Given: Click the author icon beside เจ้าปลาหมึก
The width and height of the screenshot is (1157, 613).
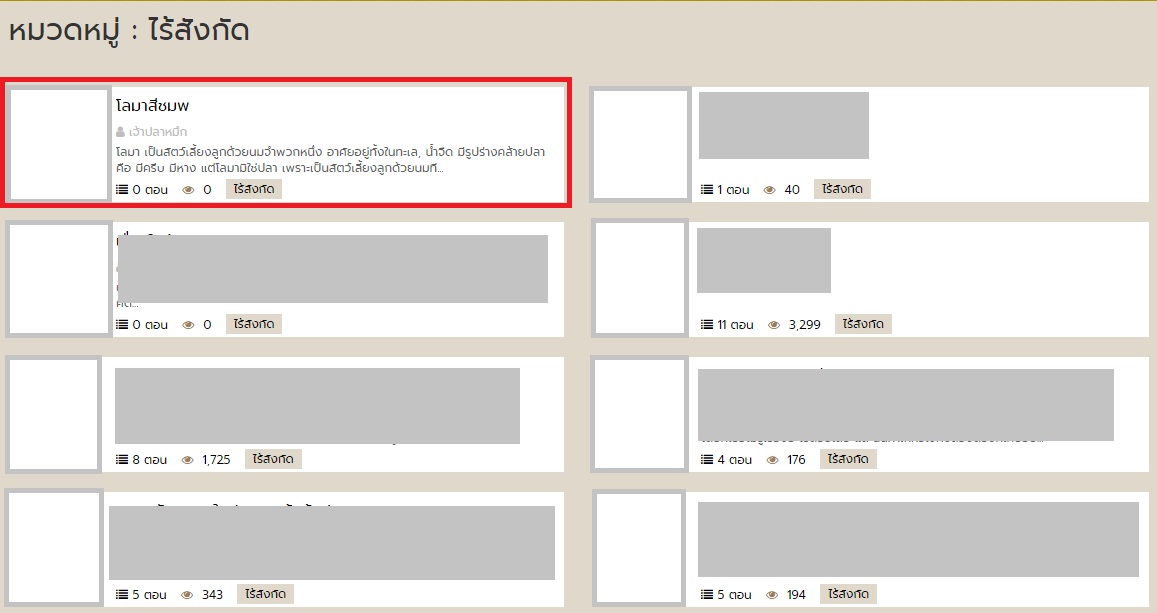Looking at the screenshot, I should (x=121, y=132).
